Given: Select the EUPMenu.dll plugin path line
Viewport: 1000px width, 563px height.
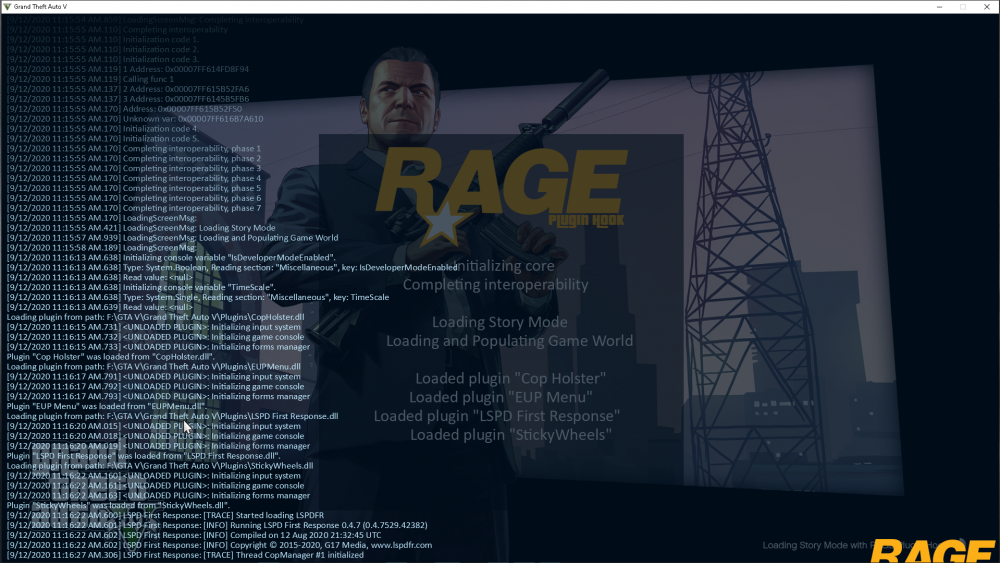Looking at the screenshot, I should pyautogui.click(x=153, y=367).
